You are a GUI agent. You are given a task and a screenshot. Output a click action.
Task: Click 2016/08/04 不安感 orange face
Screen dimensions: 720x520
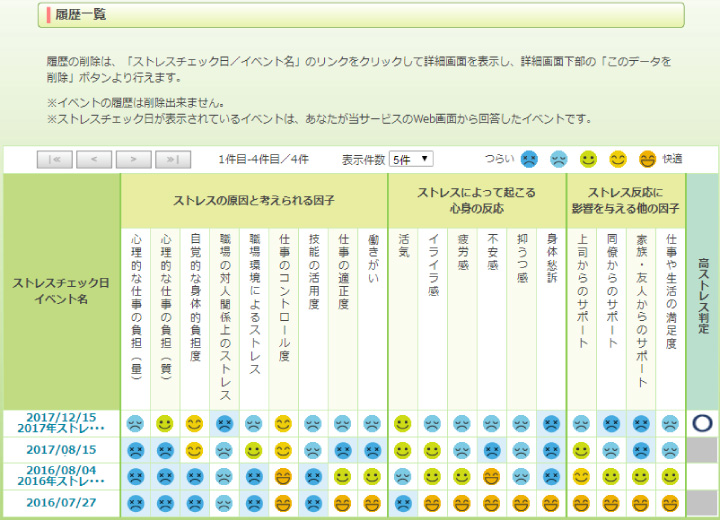pos(491,477)
